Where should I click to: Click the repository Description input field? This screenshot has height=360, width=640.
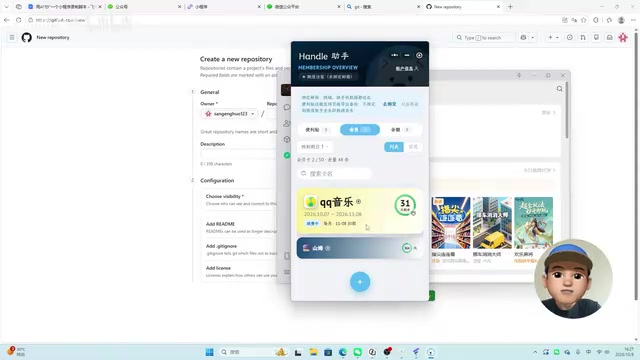(239, 154)
